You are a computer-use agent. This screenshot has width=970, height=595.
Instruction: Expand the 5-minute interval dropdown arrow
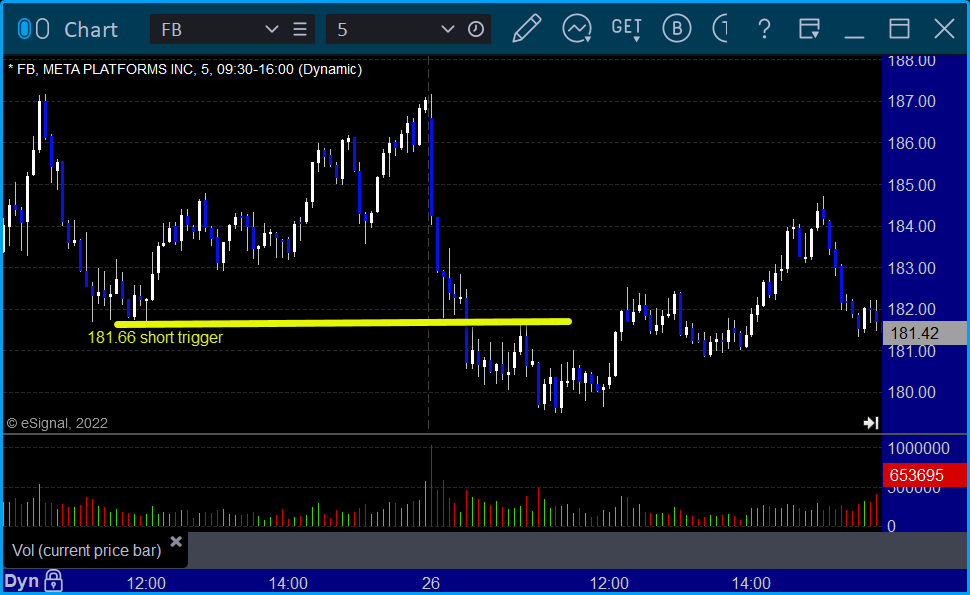[x=447, y=29]
